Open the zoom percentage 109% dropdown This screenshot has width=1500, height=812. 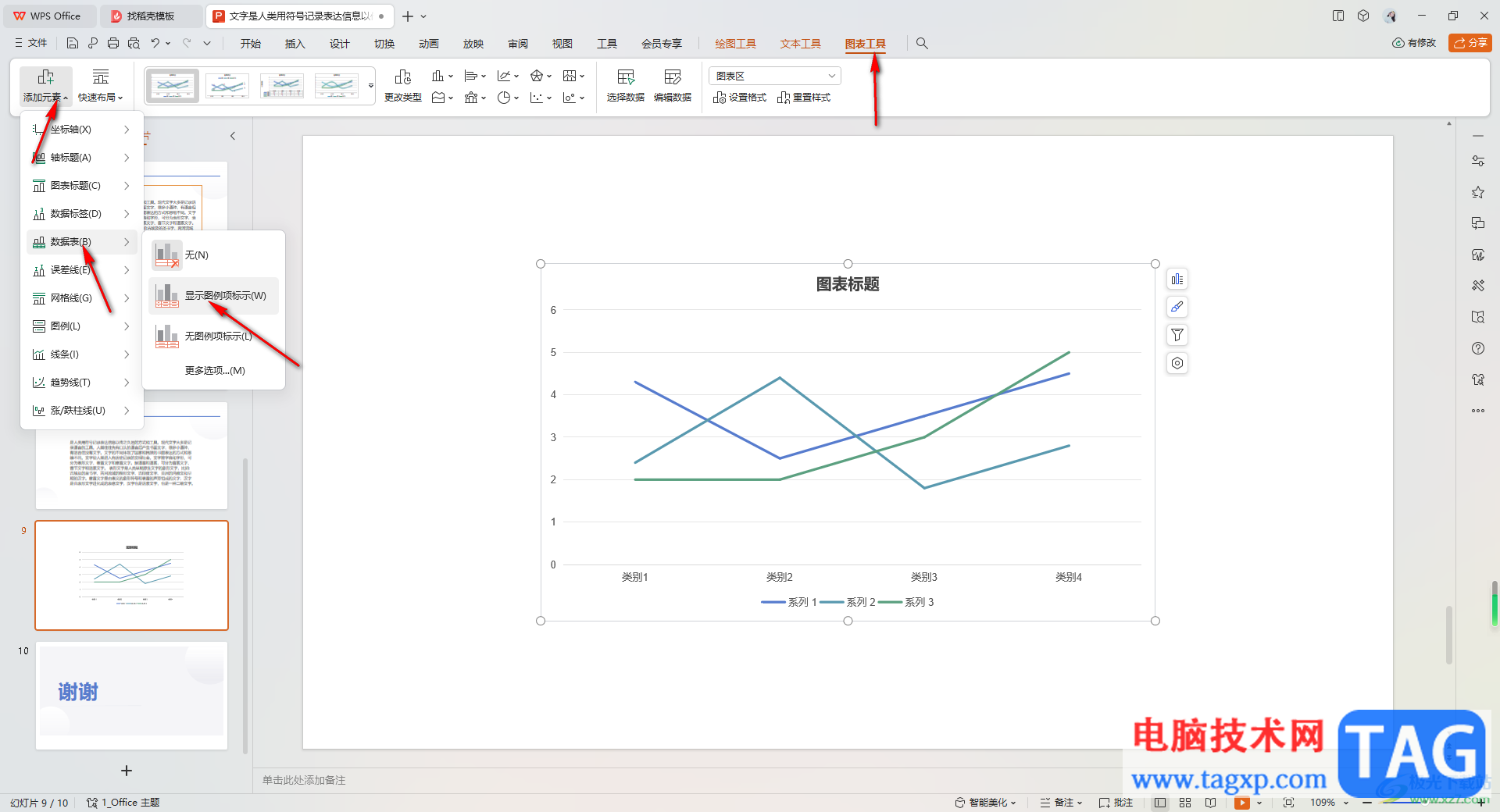[1330, 803]
